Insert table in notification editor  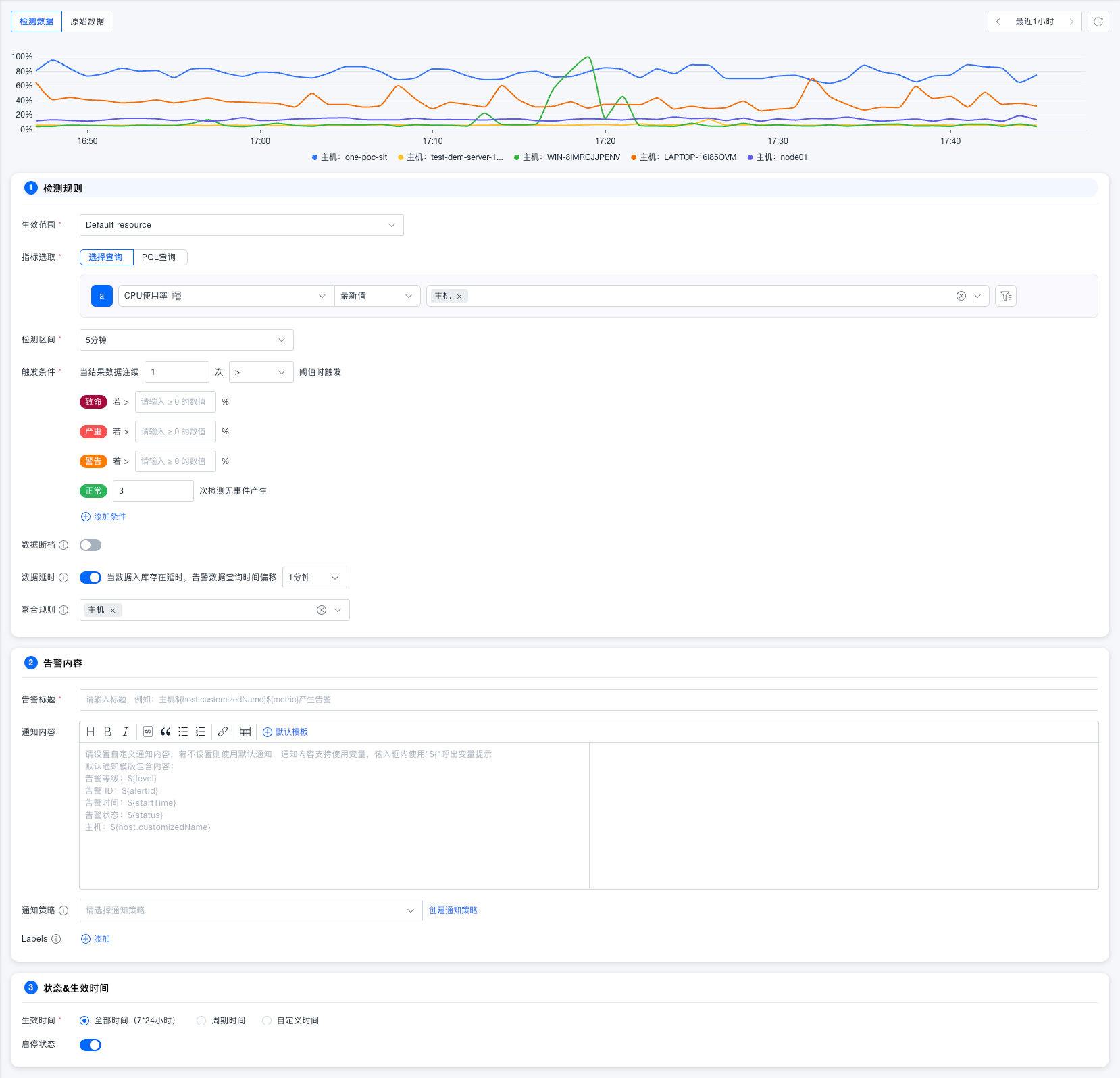245,731
